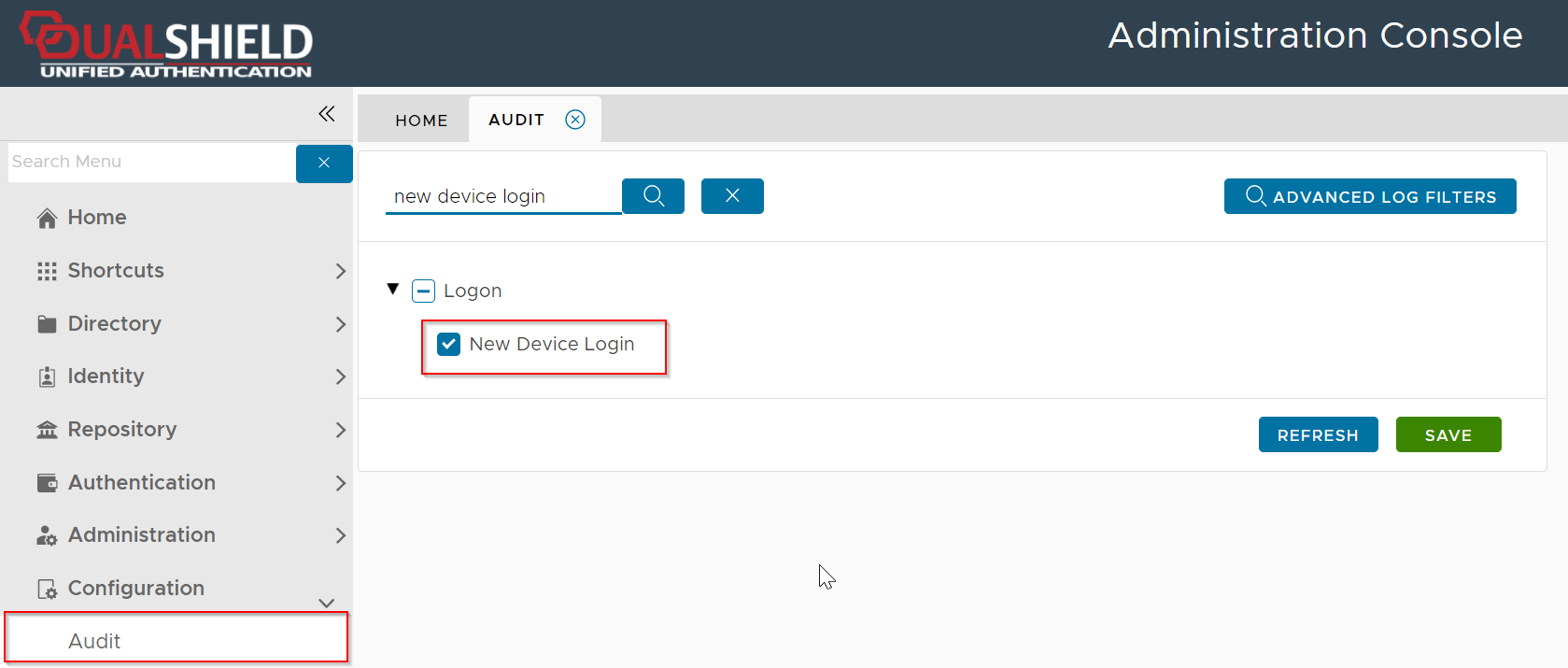Viewport: 1568px width, 668px height.
Task: Click the REFRESH button
Action: tap(1318, 434)
